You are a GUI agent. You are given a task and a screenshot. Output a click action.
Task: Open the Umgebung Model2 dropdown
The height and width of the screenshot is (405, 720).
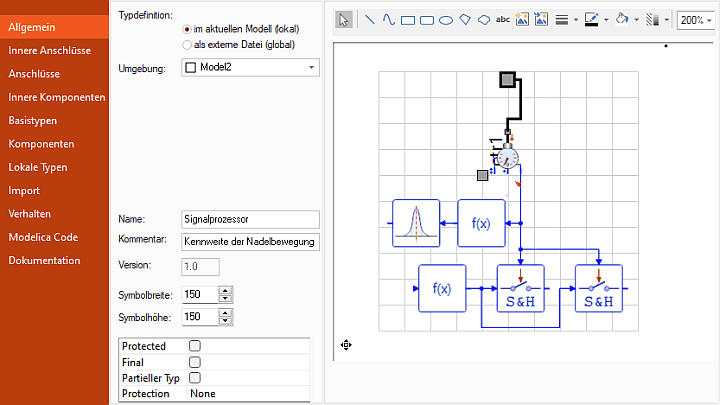click(x=250, y=67)
